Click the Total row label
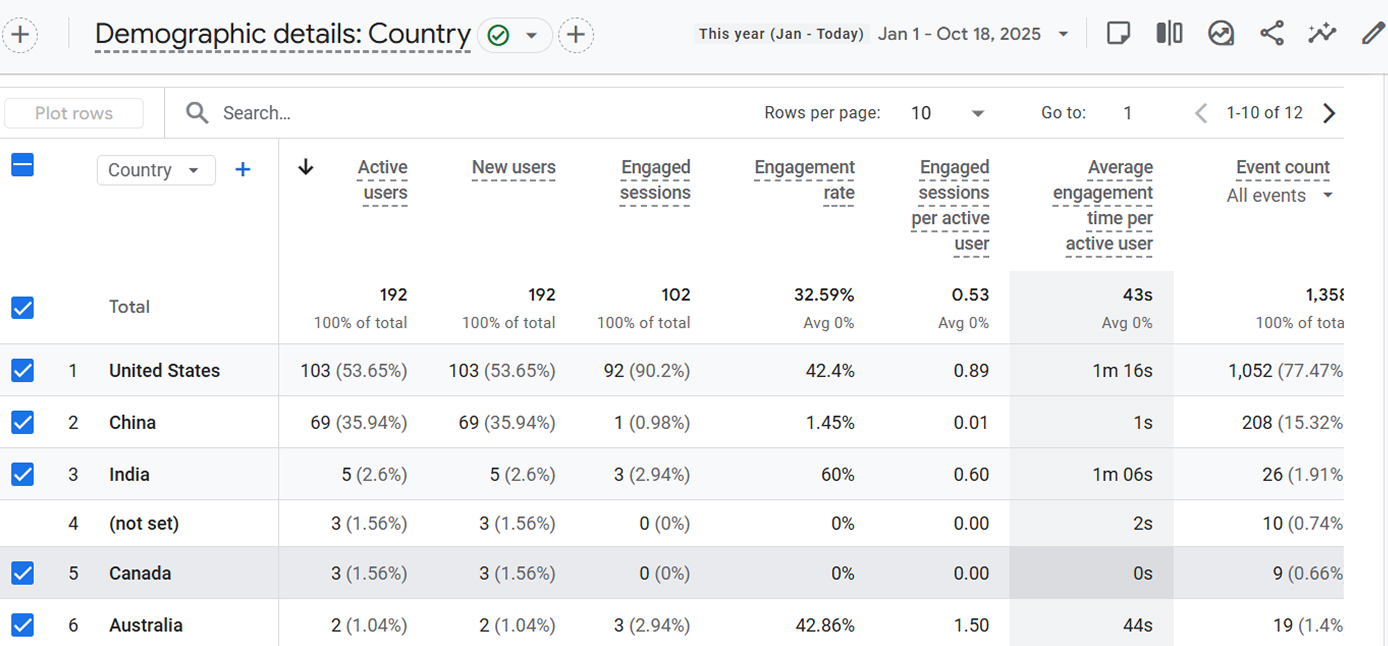This screenshot has width=1388, height=646. click(129, 307)
